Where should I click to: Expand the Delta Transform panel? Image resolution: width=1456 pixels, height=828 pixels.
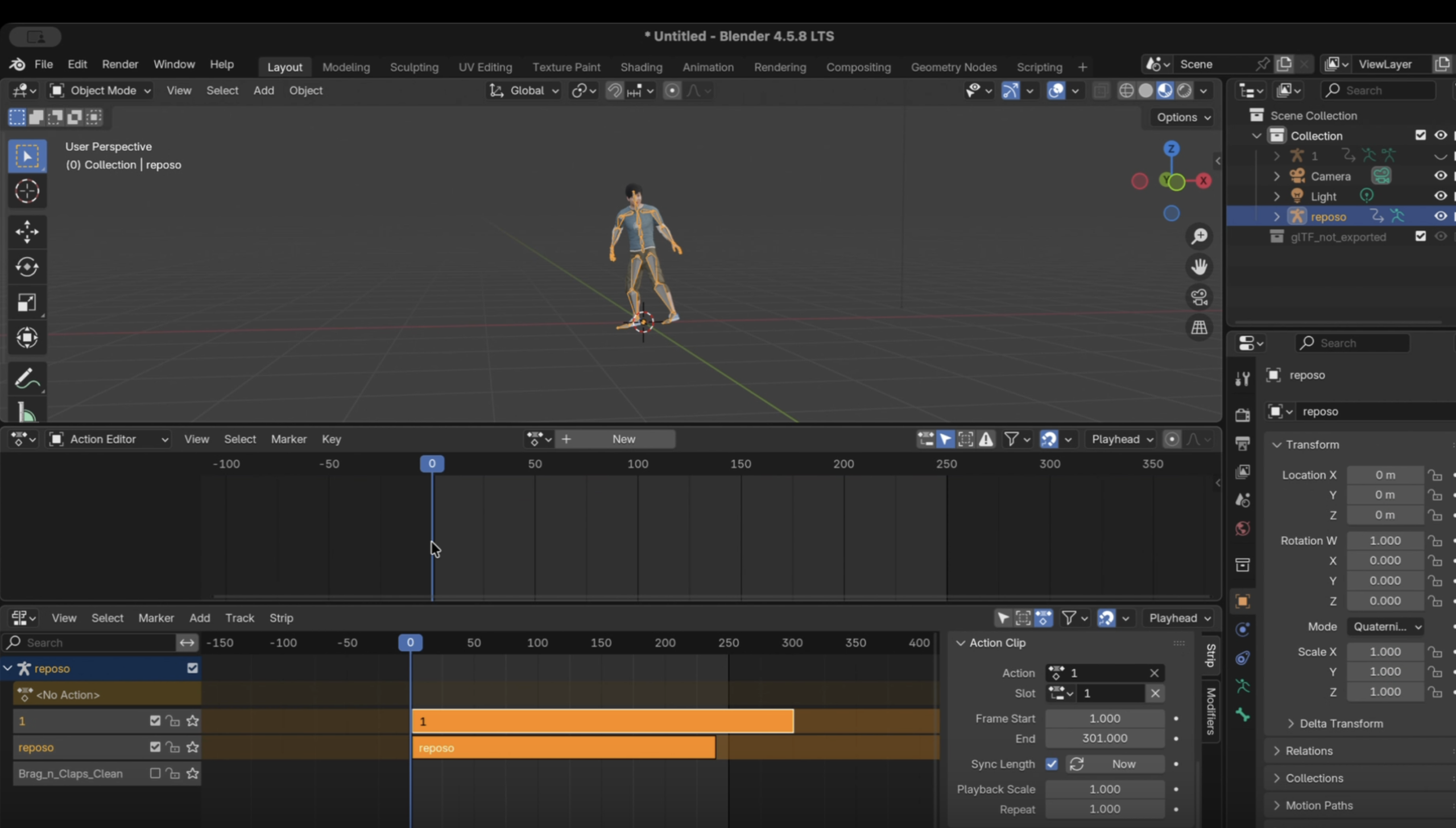pos(1341,723)
